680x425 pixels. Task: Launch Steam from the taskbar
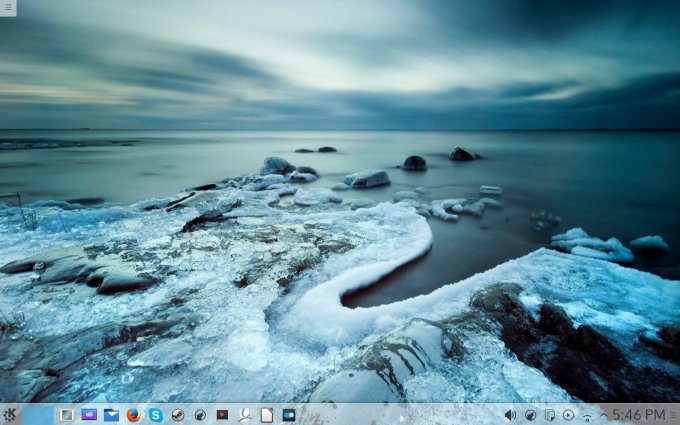tap(178, 414)
